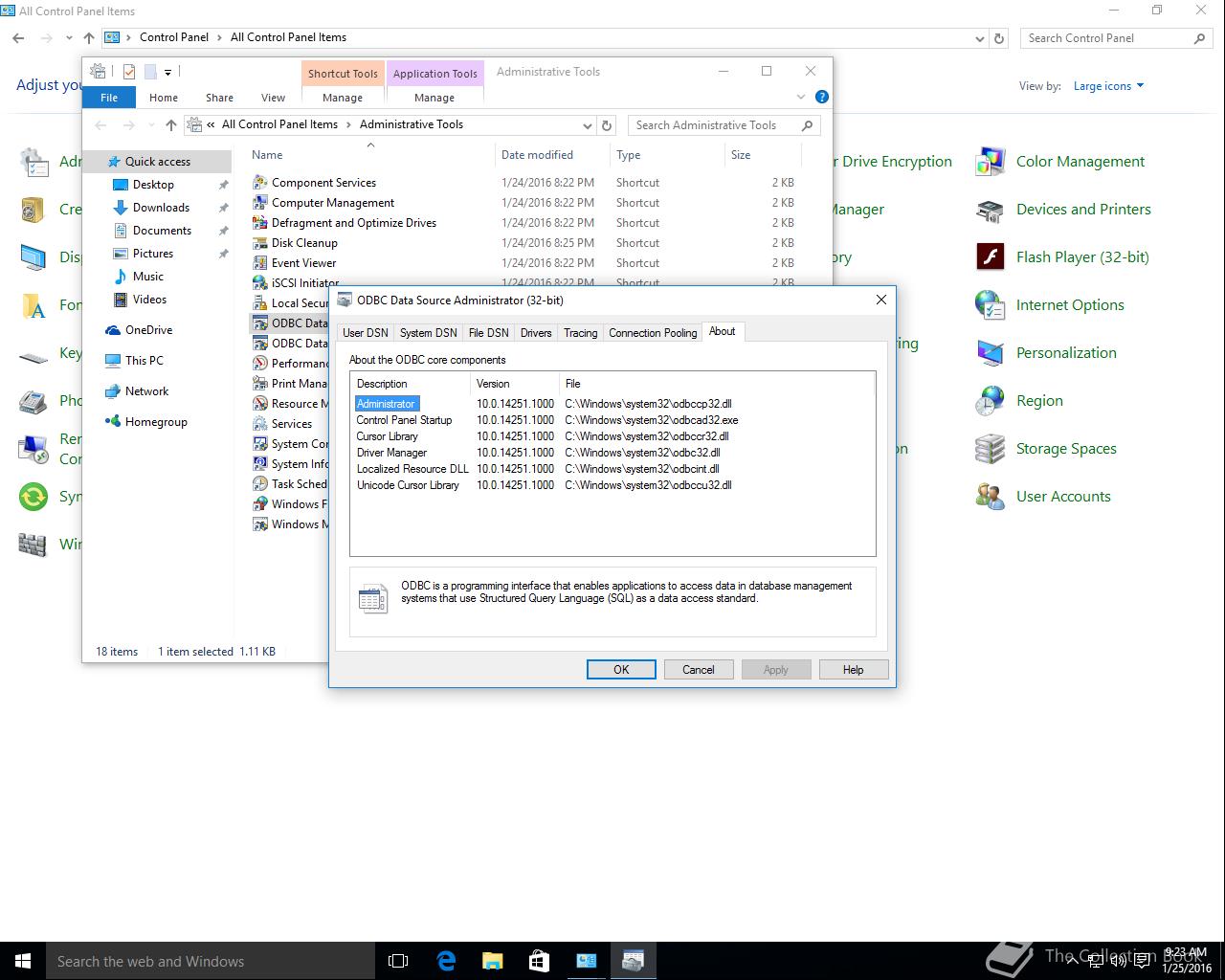Select Downloads in Quick access
Screen dimensions: 1225x980
[x=161, y=208]
